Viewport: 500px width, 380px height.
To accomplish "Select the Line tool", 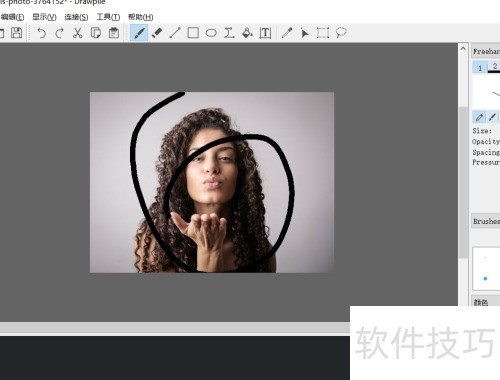I will (175, 33).
